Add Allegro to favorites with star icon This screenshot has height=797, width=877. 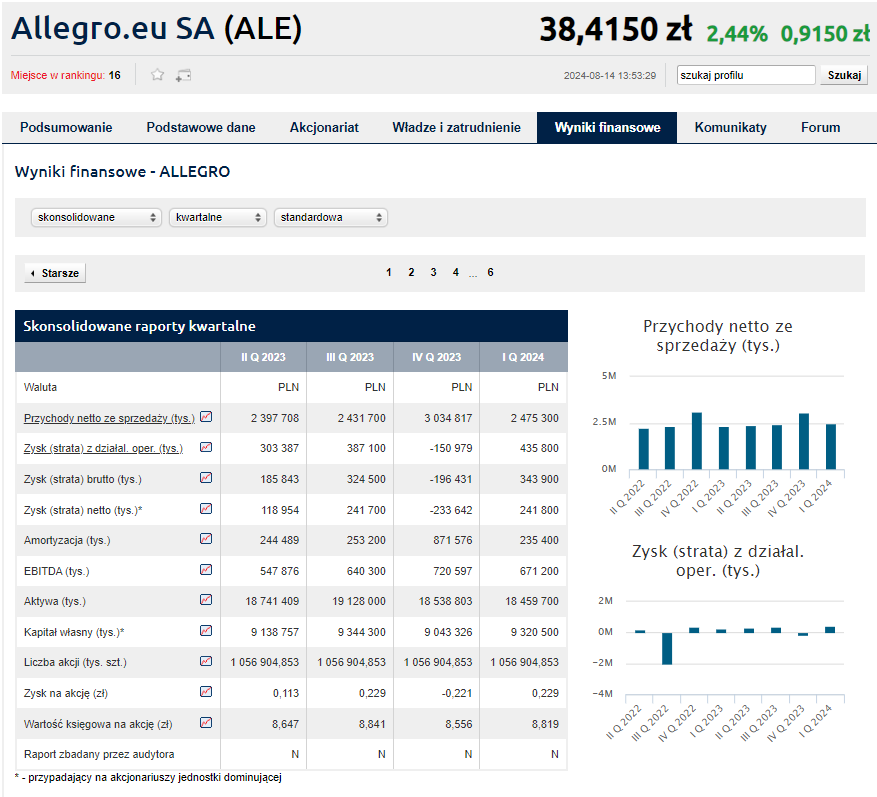tap(158, 75)
